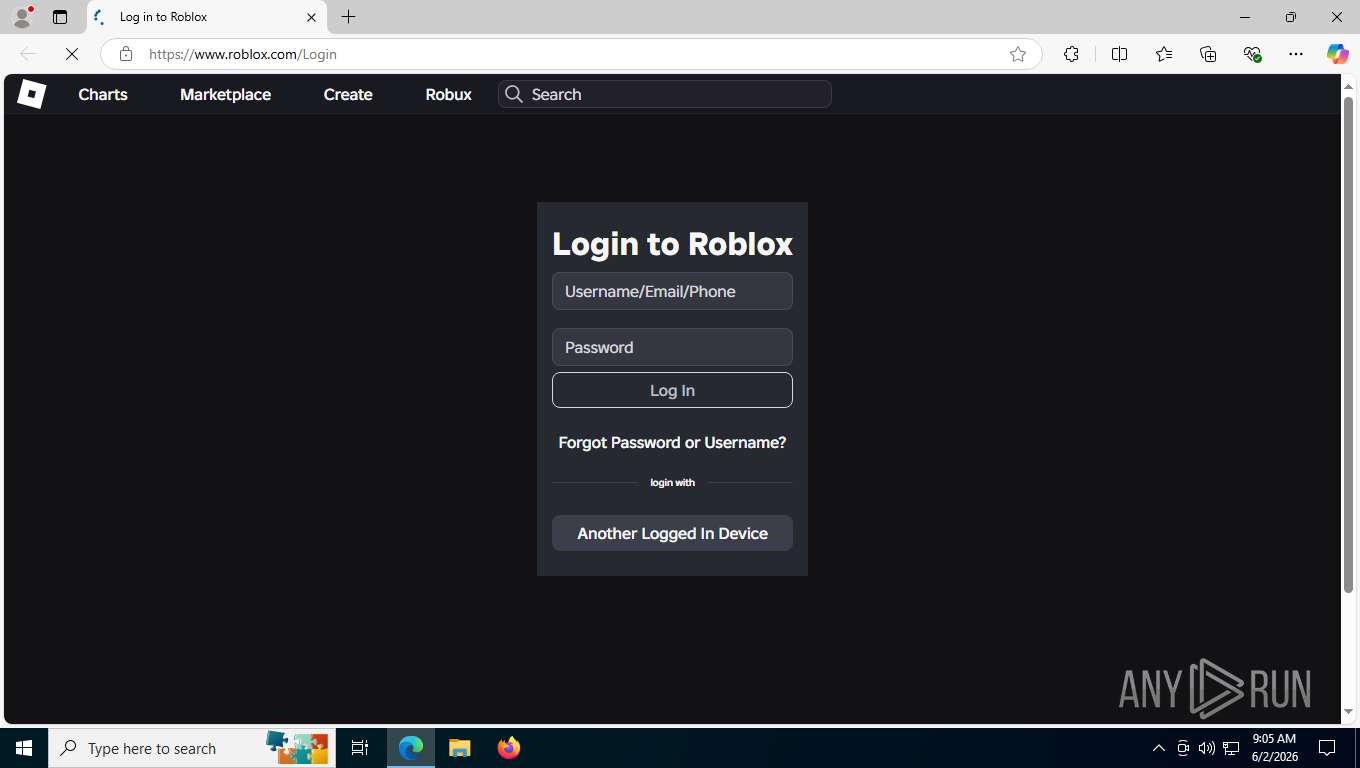This screenshot has height=768, width=1360.
Task: Click the meet now tray icon
Action: tap(1183, 748)
